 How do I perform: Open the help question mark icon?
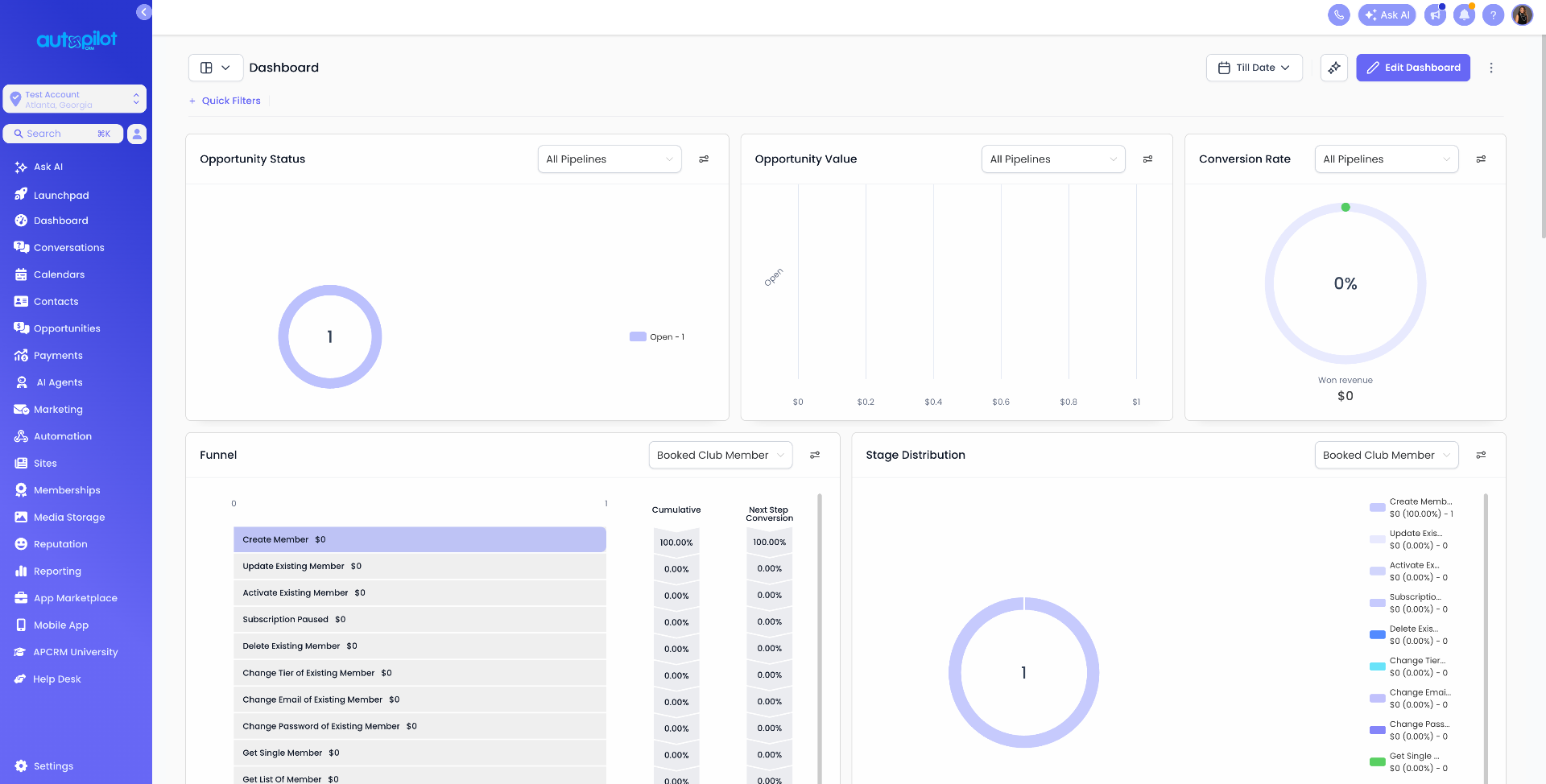1493,14
